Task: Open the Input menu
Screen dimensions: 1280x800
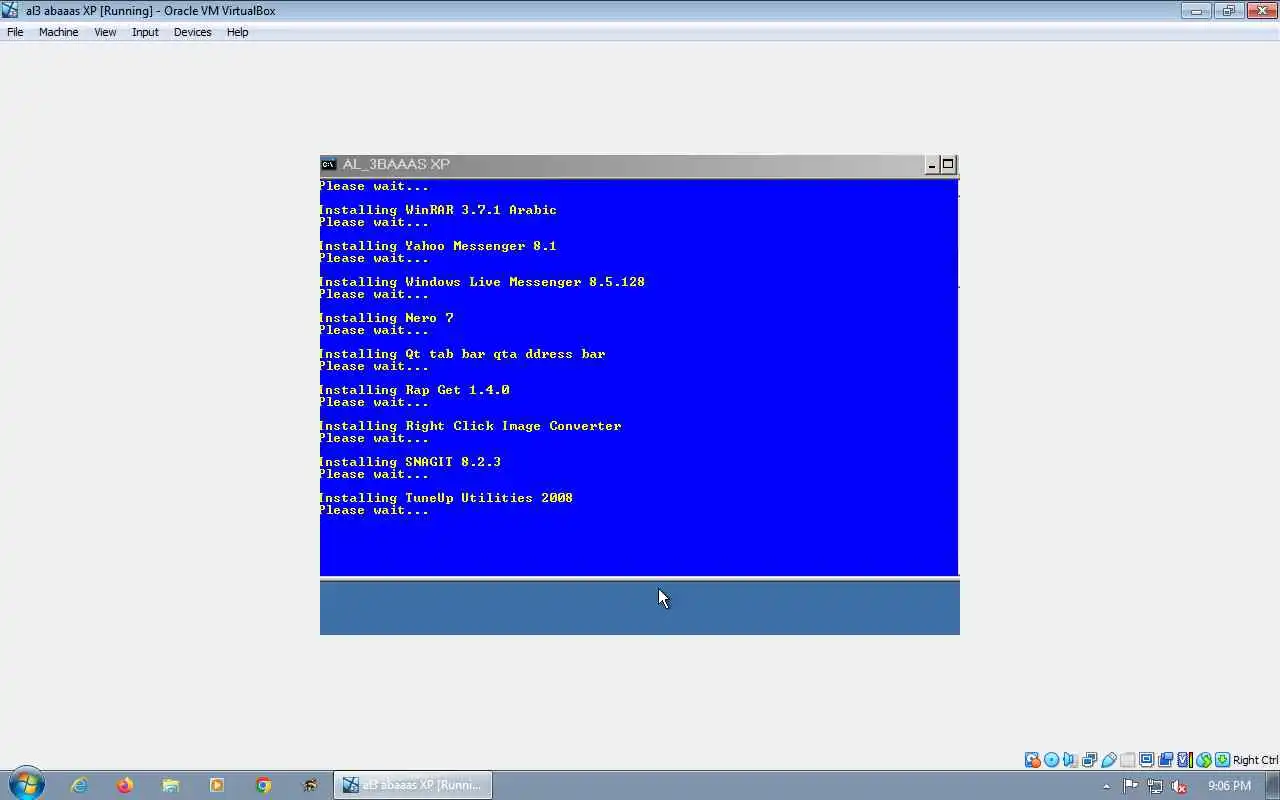Action: click(x=145, y=32)
